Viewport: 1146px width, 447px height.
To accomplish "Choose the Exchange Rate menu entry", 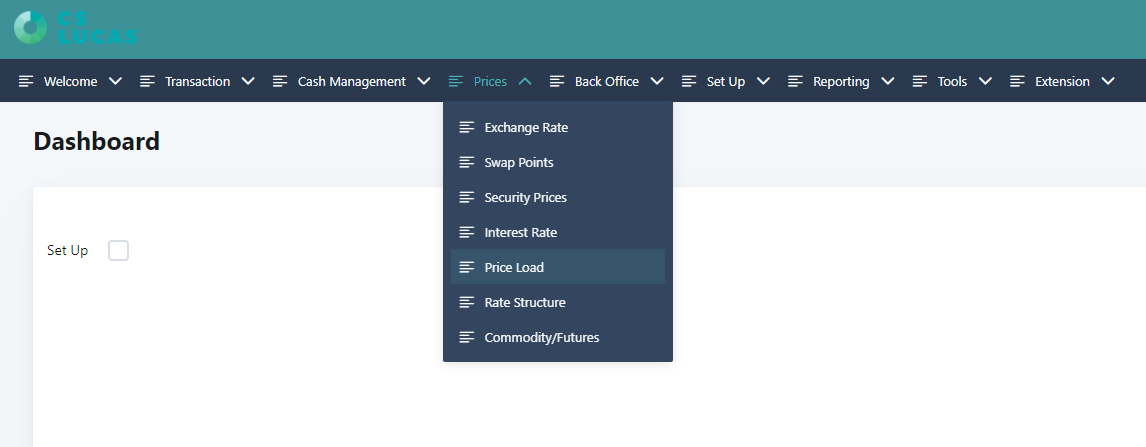I will (x=526, y=128).
